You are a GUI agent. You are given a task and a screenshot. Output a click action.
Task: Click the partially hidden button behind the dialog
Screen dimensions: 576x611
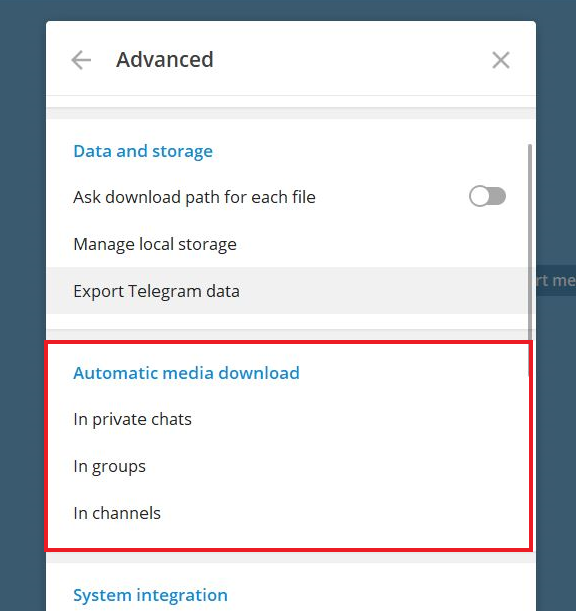coord(556,281)
